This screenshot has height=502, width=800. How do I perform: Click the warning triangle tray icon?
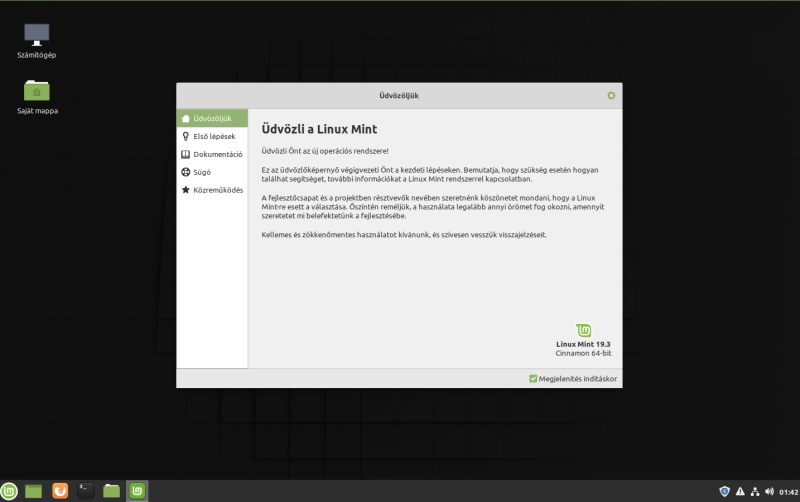click(x=740, y=492)
